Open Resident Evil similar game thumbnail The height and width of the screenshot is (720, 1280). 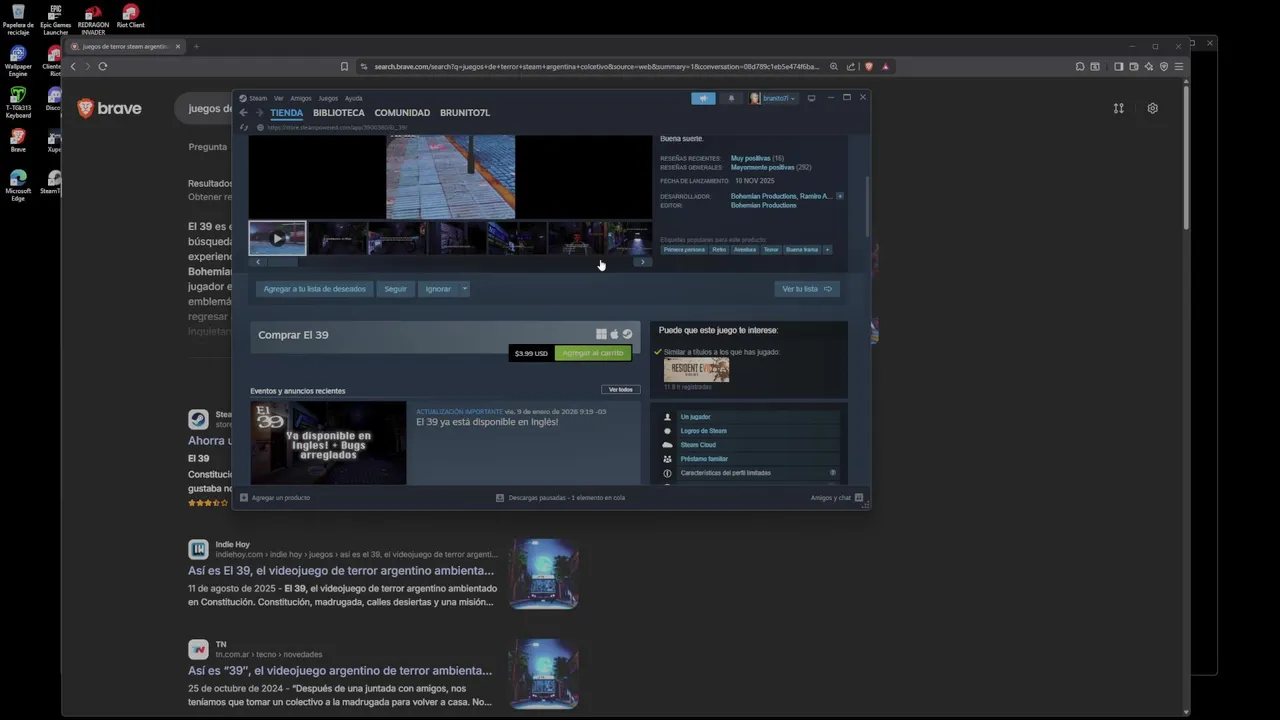point(696,369)
